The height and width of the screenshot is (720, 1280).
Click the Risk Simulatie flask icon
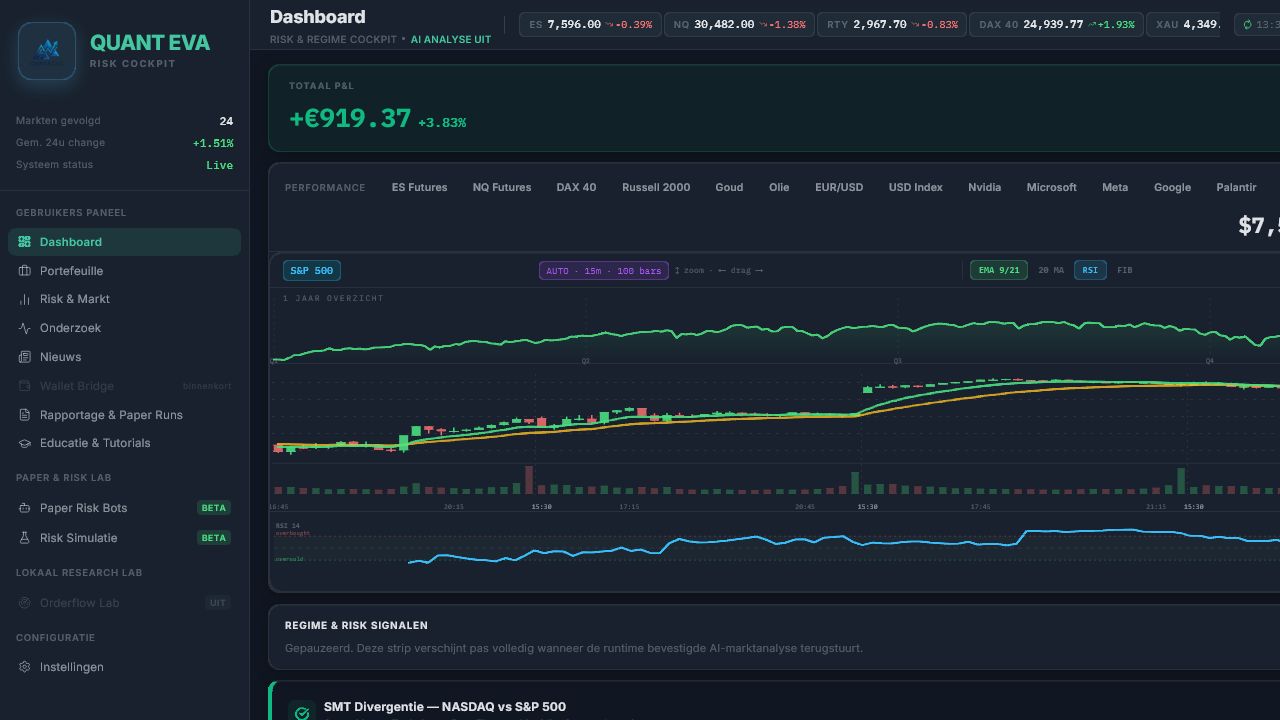[x=25, y=538]
